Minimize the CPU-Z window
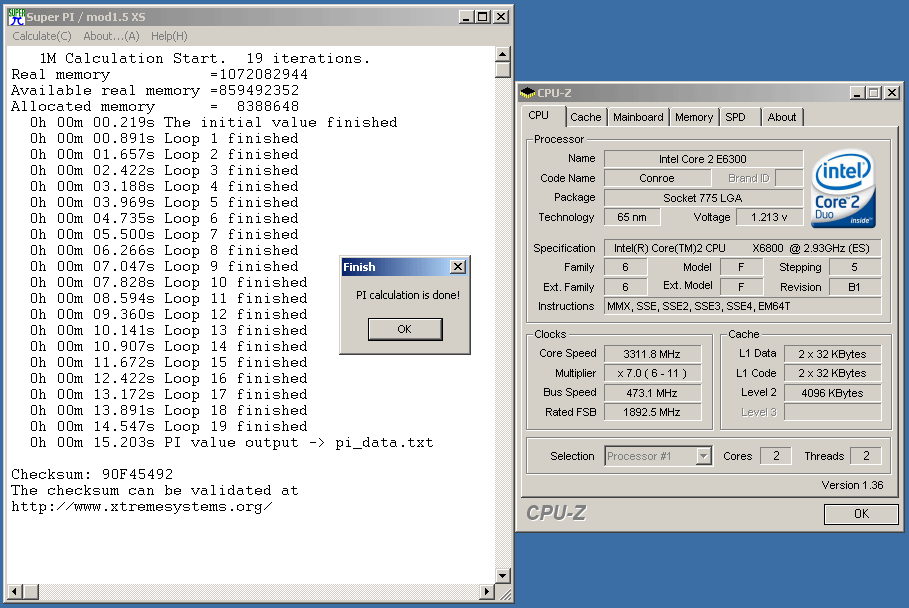The width and height of the screenshot is (909, 608). [x=857, y=93]
